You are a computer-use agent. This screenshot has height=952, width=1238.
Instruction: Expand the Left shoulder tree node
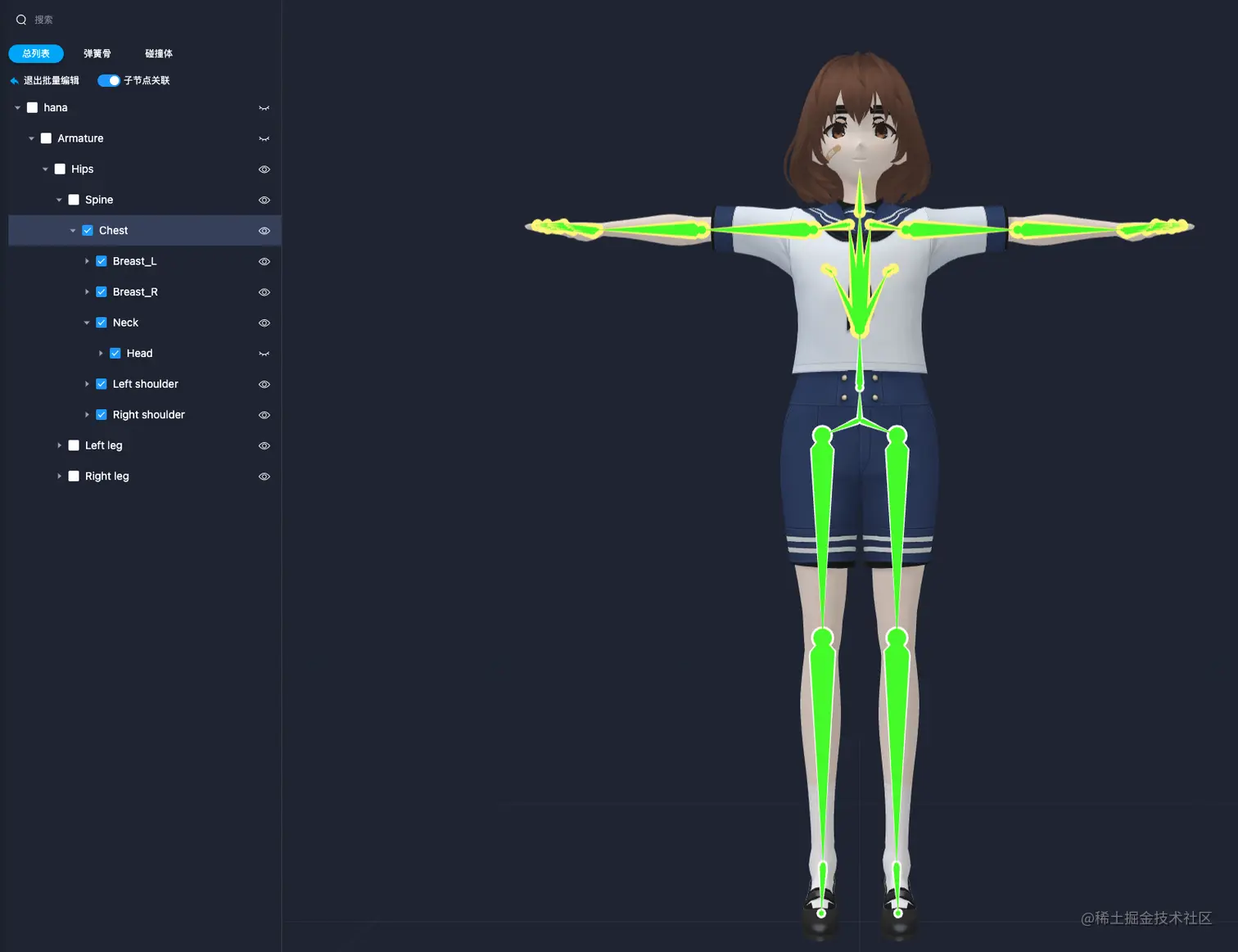pyautogui.click(x=87, y=384)
